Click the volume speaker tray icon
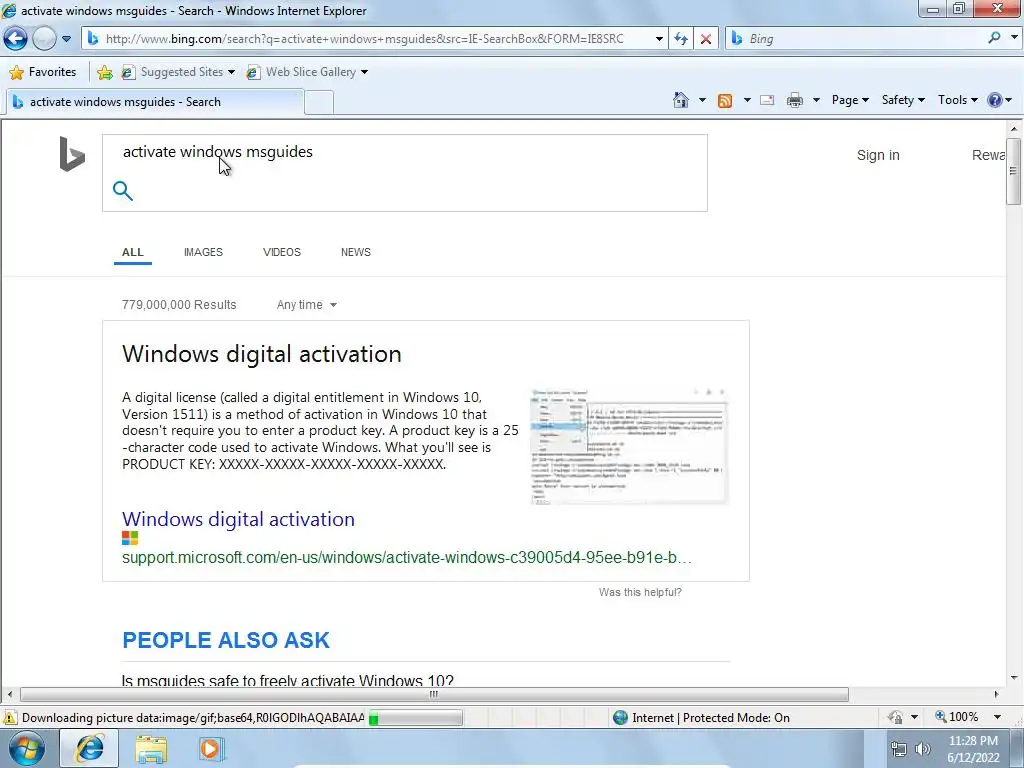Screen dimensions: 1024x768 tap(922, 749)
